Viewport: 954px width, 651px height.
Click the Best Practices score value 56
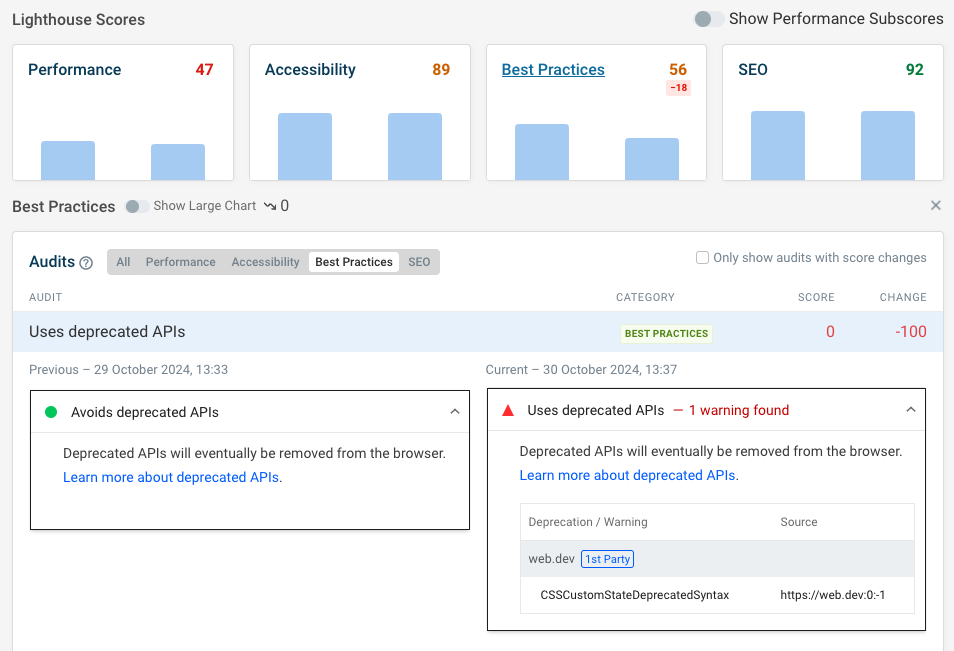click(678, 70)
